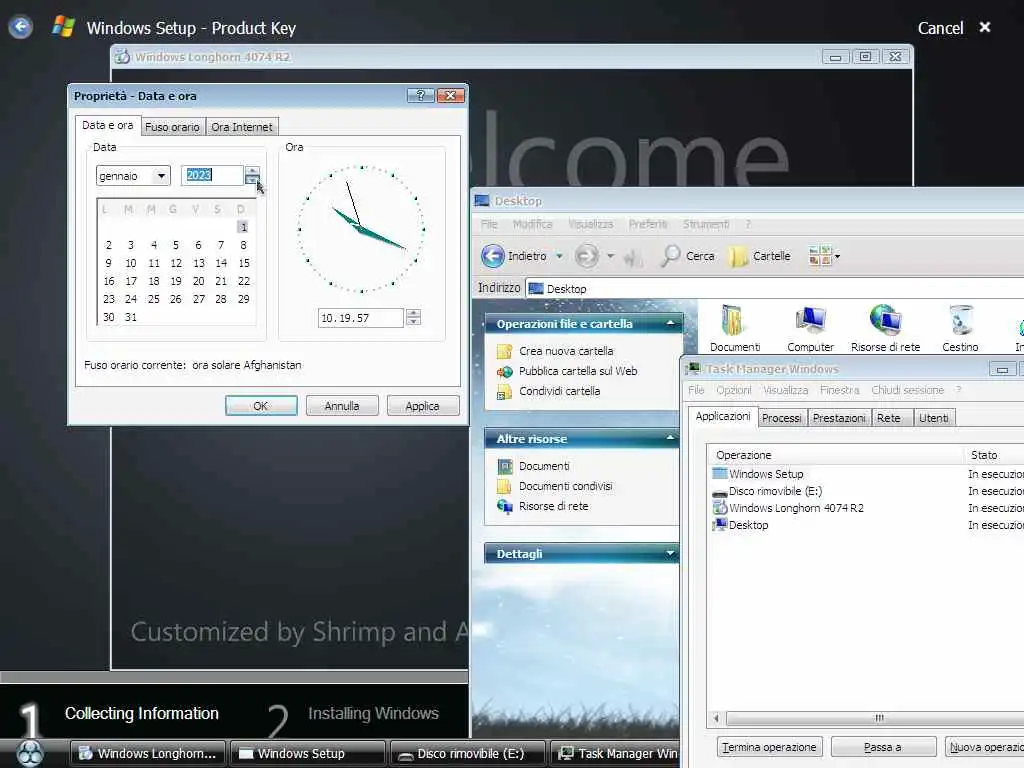
Task: Click Condividi cartella link
Action: coord(559,391)
